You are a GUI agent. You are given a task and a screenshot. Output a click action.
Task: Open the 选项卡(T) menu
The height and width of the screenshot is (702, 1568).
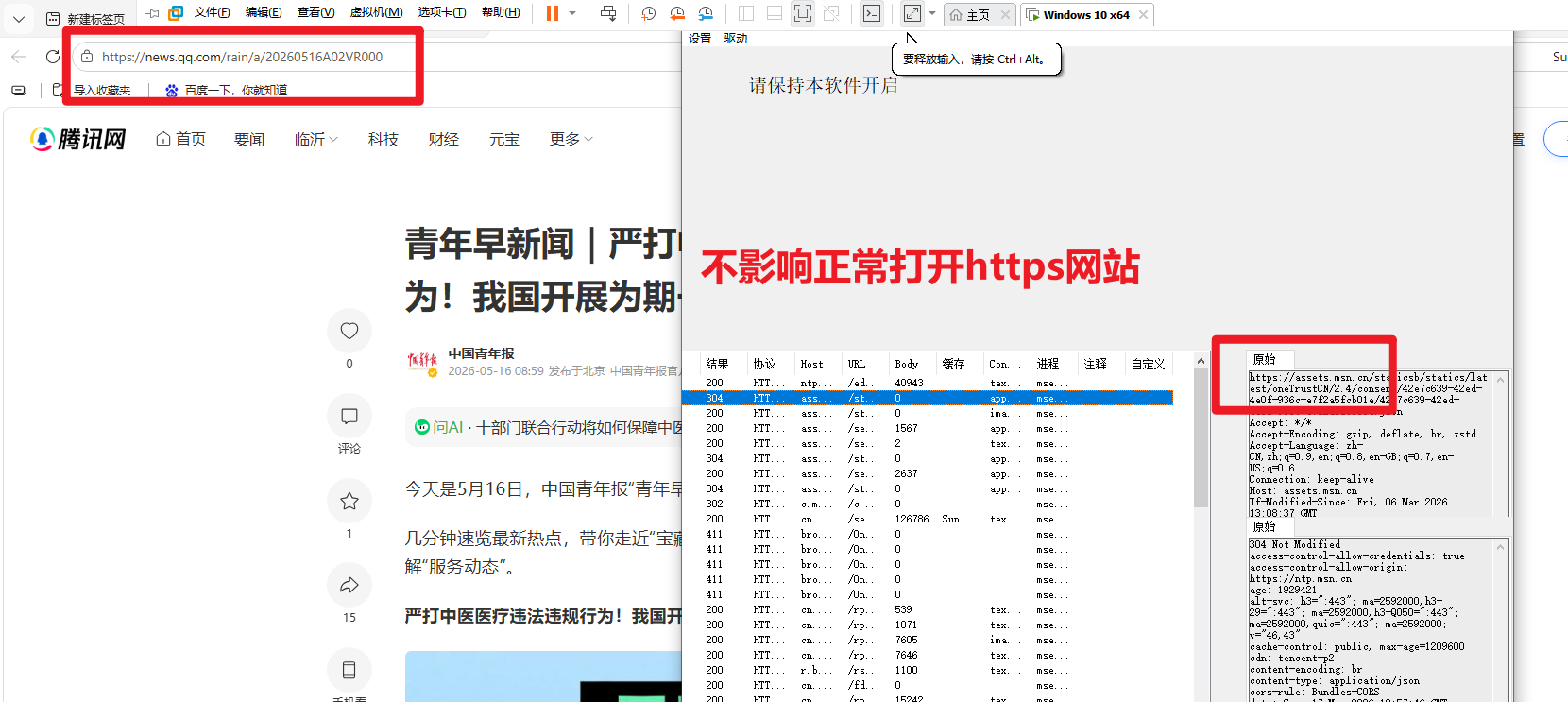tap(442, 12)
